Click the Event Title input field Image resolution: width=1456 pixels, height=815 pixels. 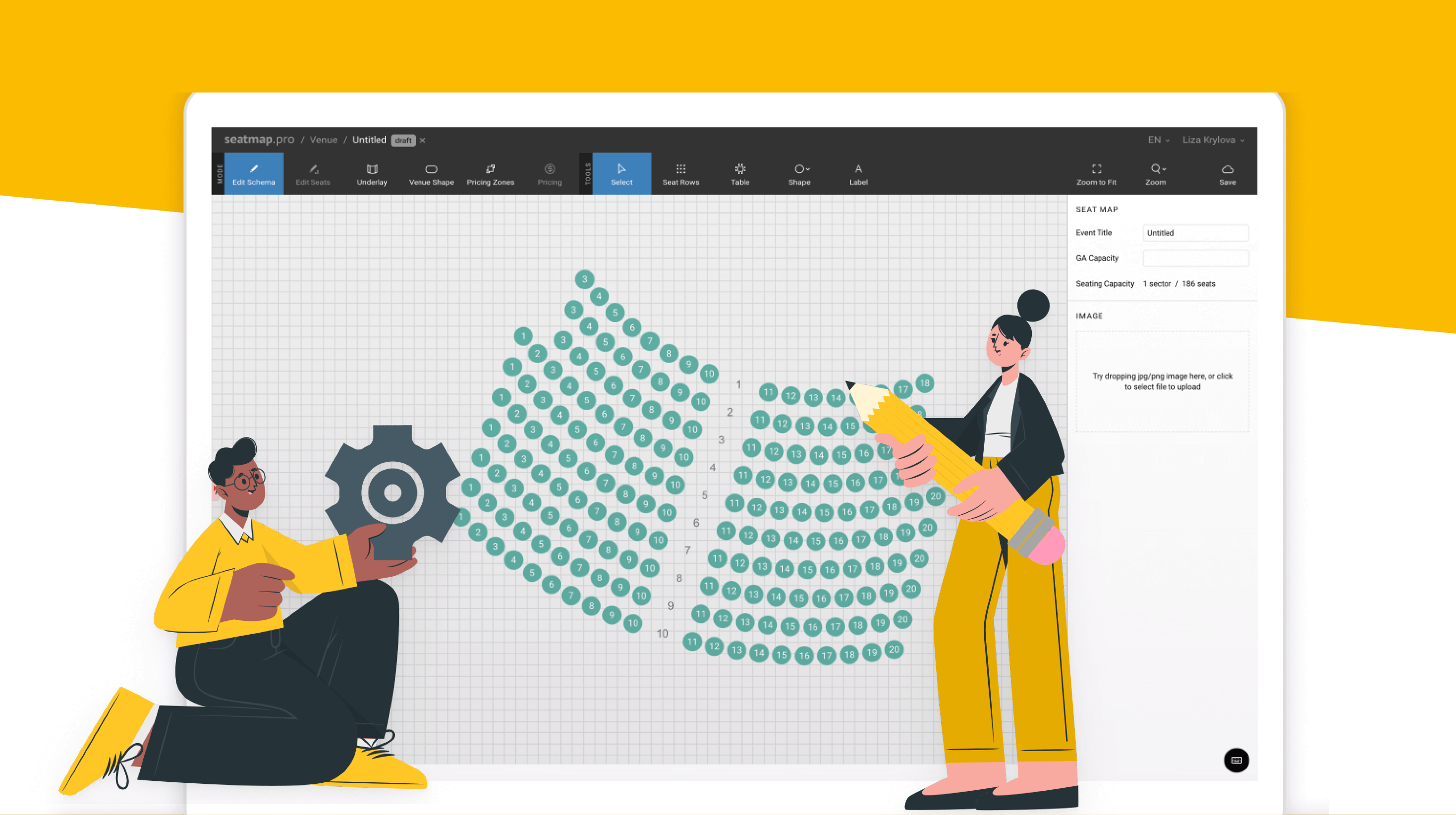tap(1195, 233)
